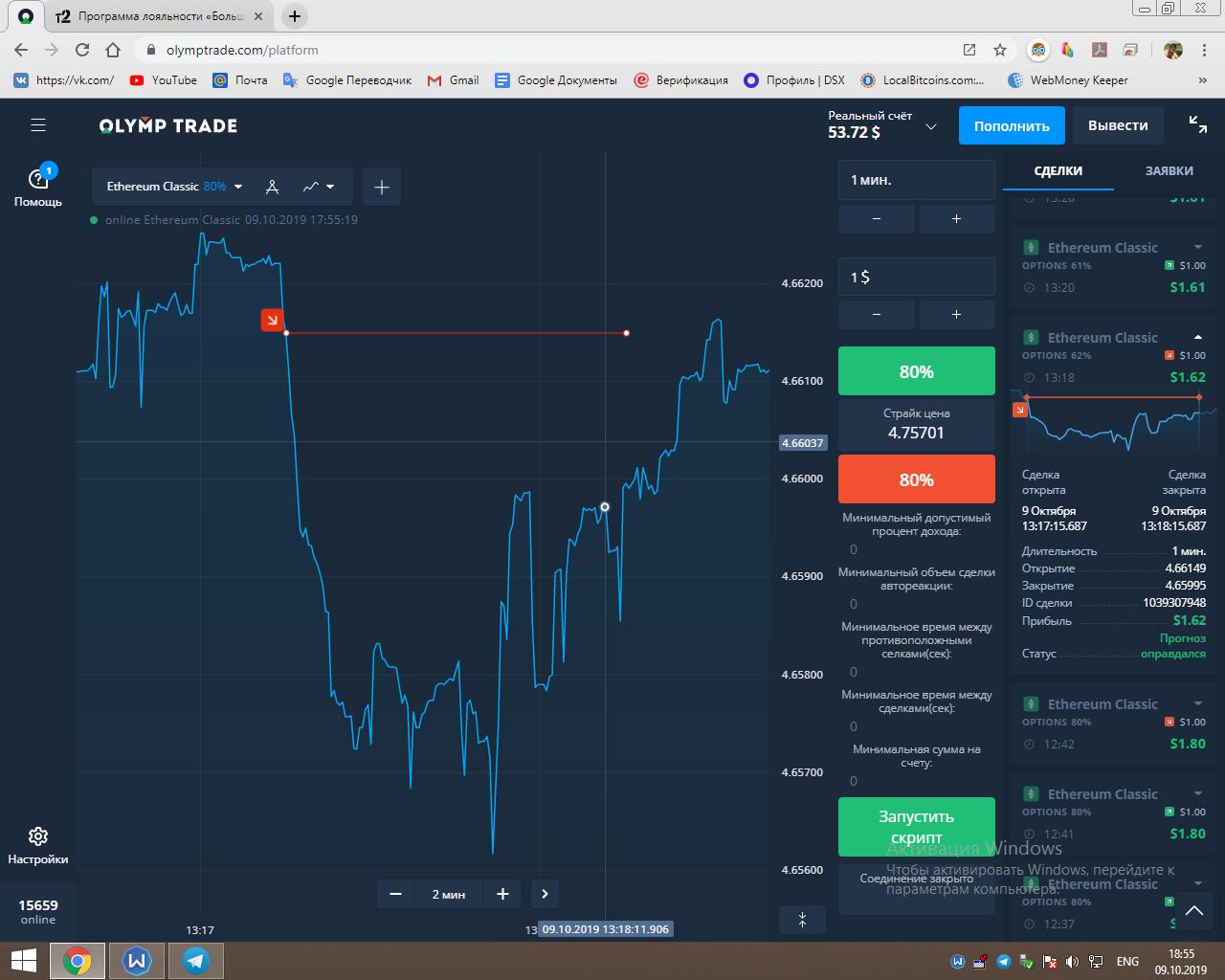Select the СДЕЛКИ tab
This screenshot has width=1225, height=980.
point(1058,170)
